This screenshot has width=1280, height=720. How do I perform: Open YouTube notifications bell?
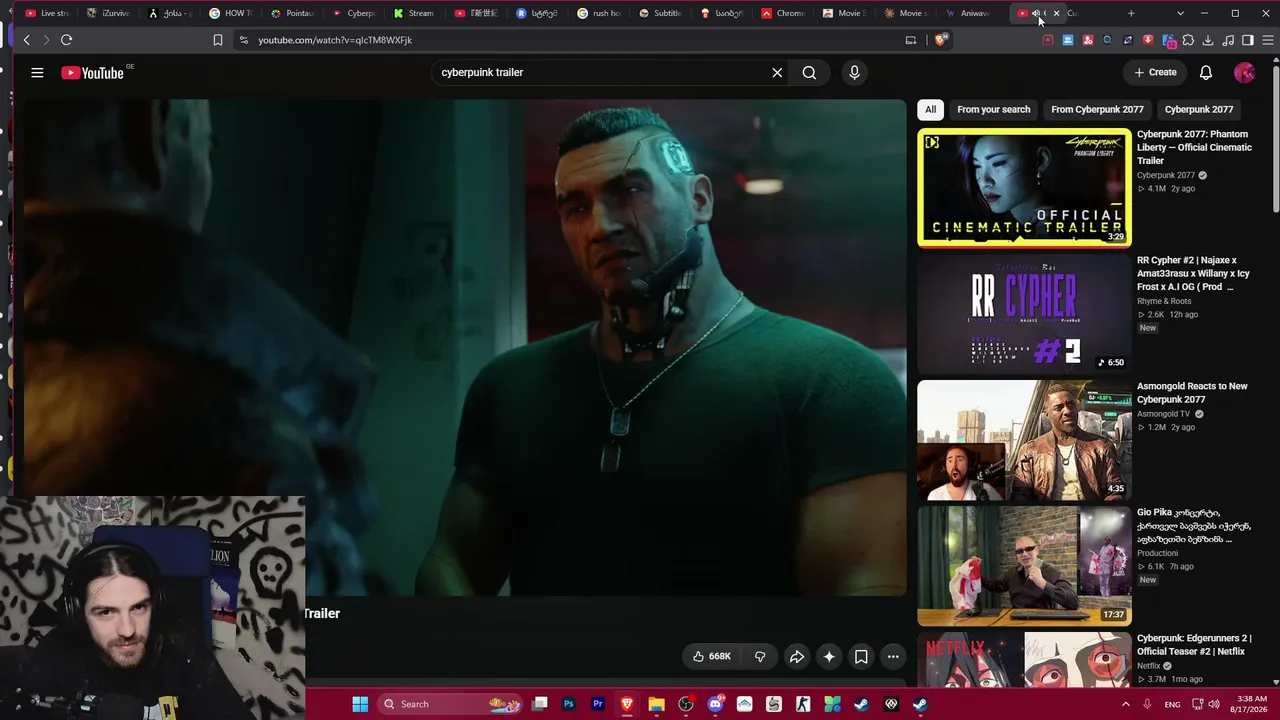click(x=1206, y=72)
